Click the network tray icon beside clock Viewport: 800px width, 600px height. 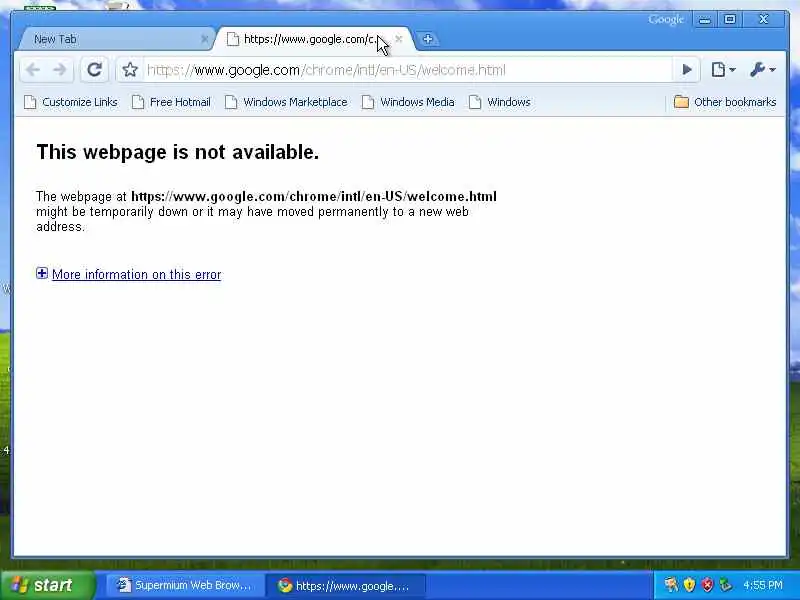pyautogui.click(x=725, y=585)
